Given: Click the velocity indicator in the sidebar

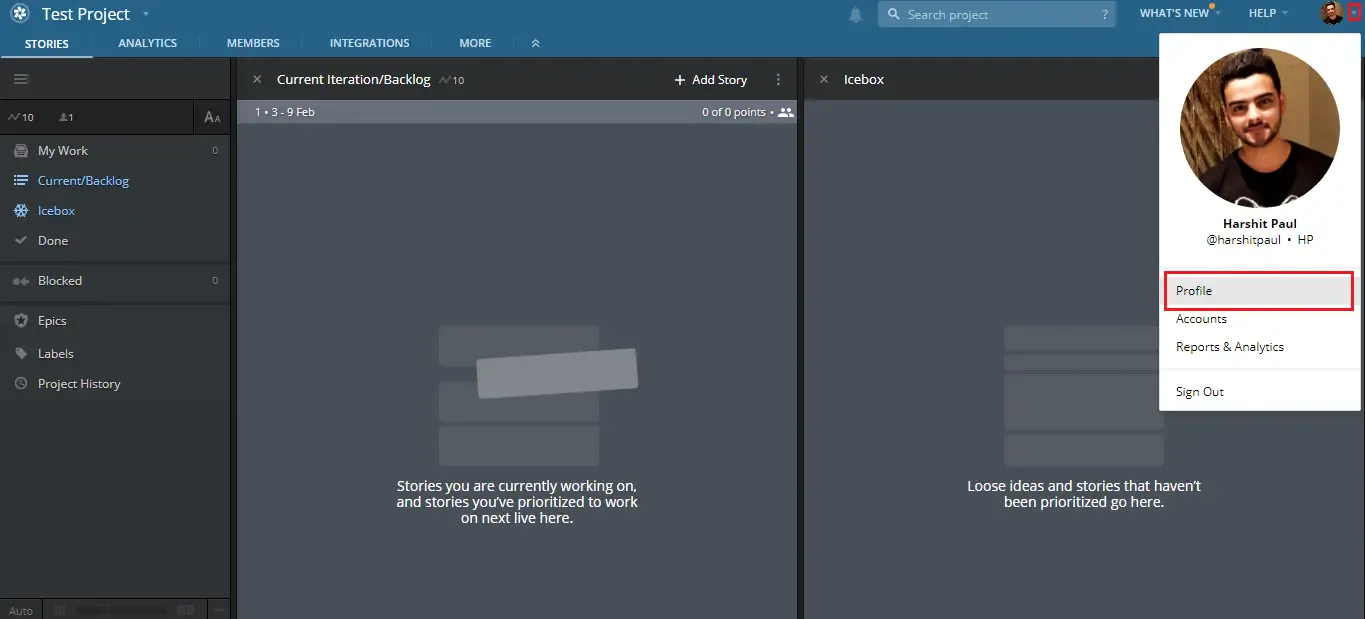Looking at the screenshot, I should pyautogui.click(x=21, y=117).
